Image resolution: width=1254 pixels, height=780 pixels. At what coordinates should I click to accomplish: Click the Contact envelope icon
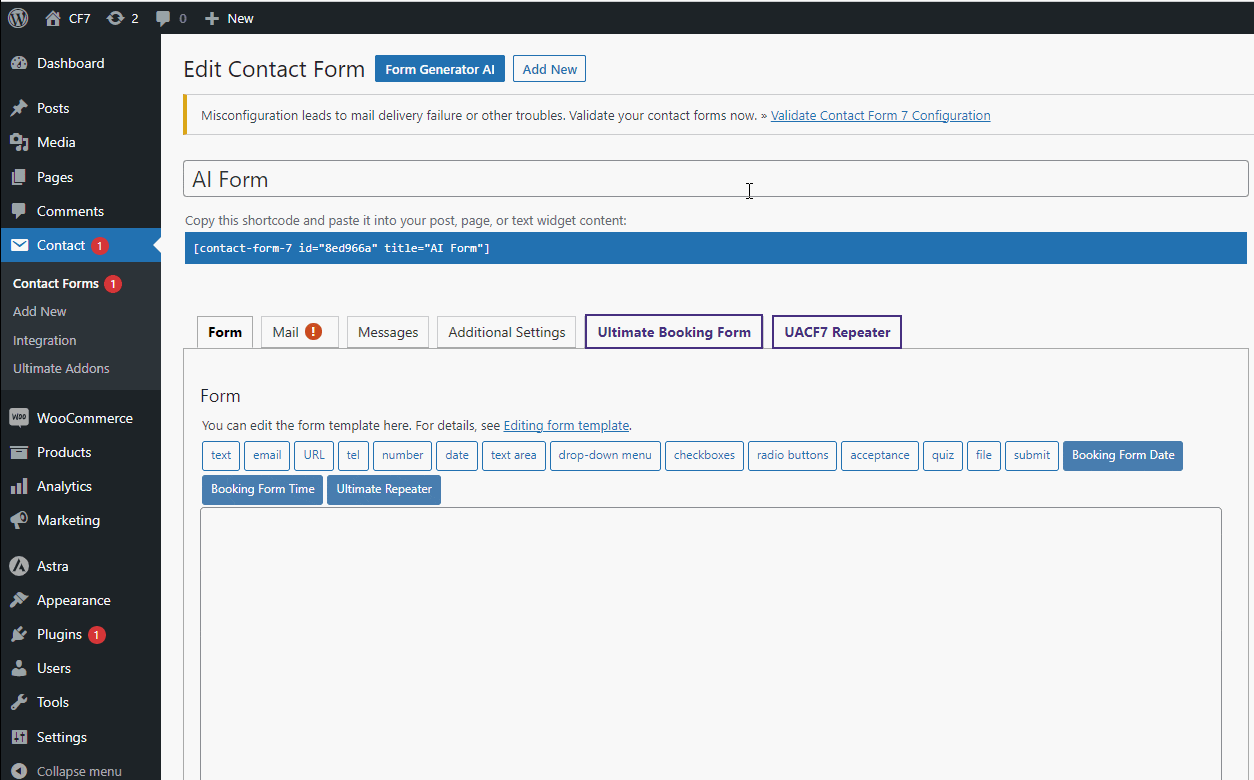19,245
